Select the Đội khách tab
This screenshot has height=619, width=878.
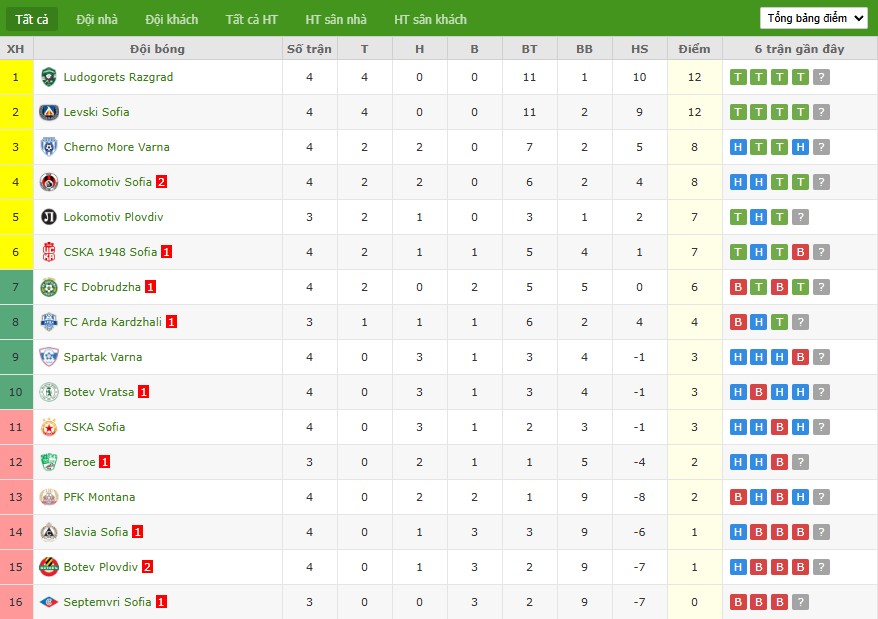click(171, 19)
